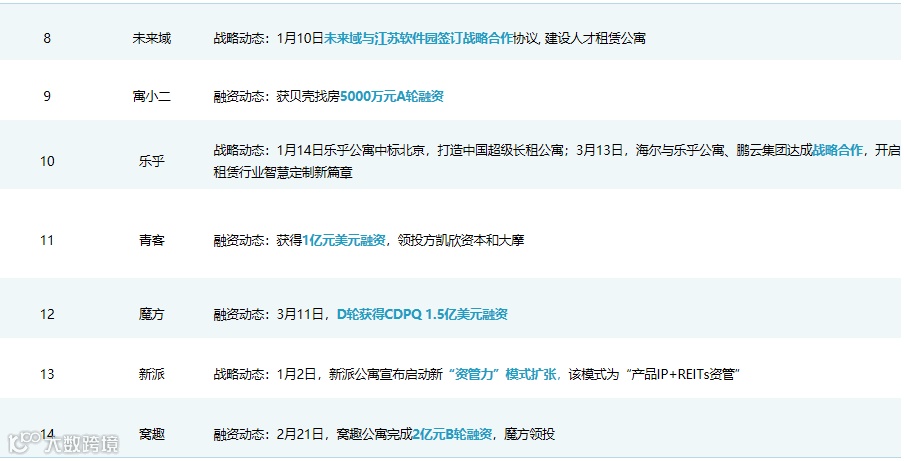
Task: Select the 新派 company name
Action: click(152, 375)
